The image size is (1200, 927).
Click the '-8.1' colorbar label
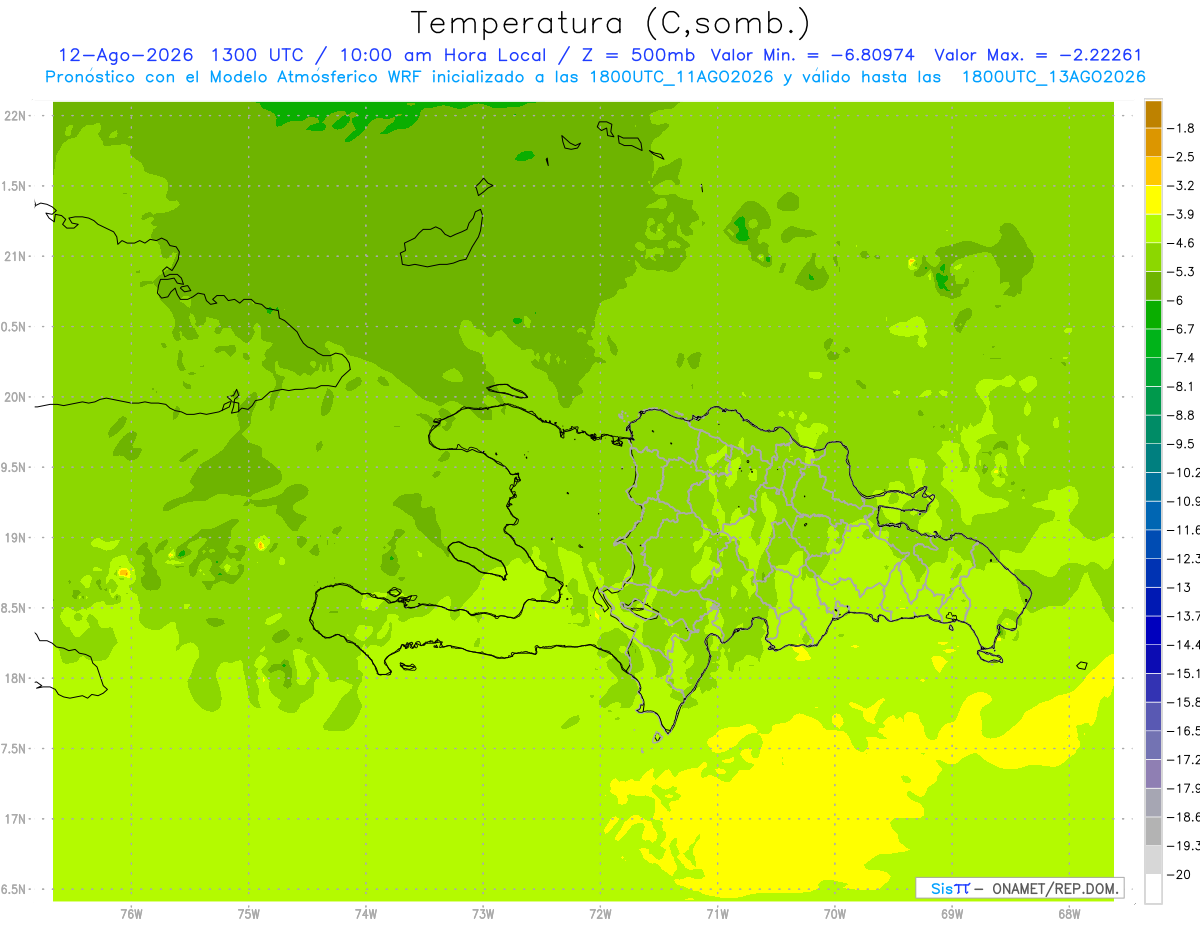(1183, 386)
